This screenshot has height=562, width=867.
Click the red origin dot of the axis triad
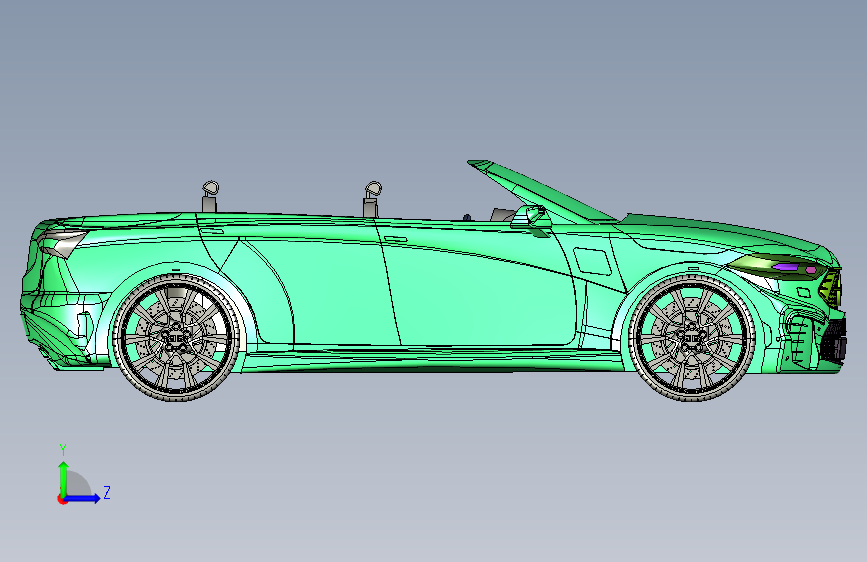(62, 499)
